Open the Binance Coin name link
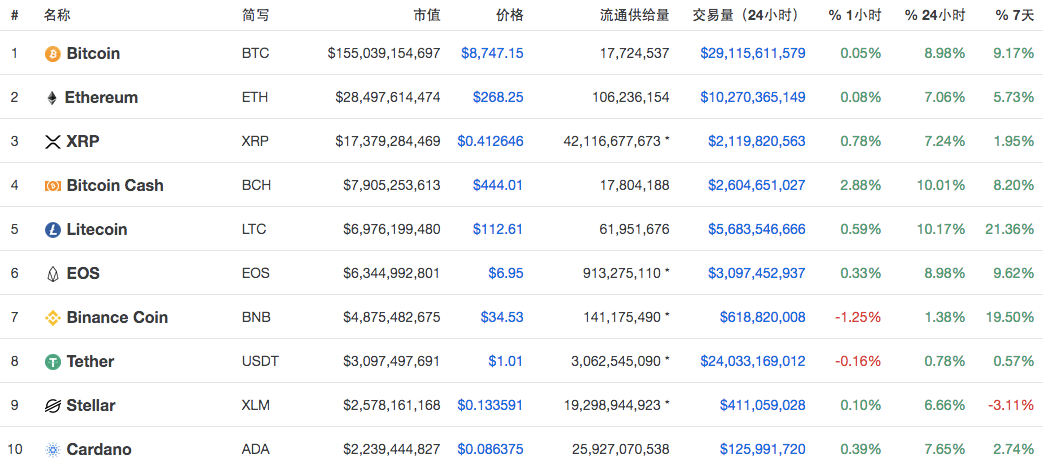Image resolution: width=1043 pixels, height=465 pixels. click(117, 317)
